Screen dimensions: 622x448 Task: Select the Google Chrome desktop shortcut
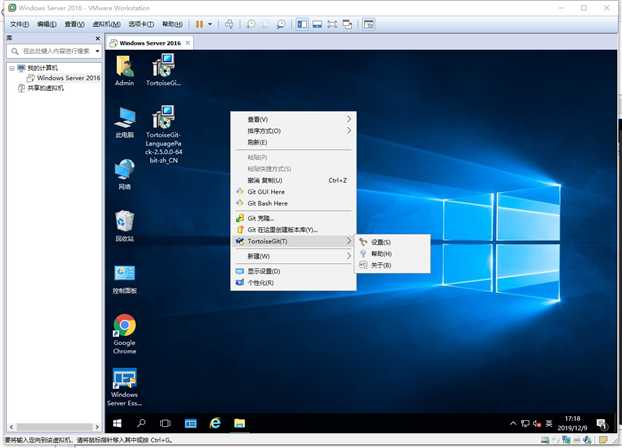pos(125,334)
